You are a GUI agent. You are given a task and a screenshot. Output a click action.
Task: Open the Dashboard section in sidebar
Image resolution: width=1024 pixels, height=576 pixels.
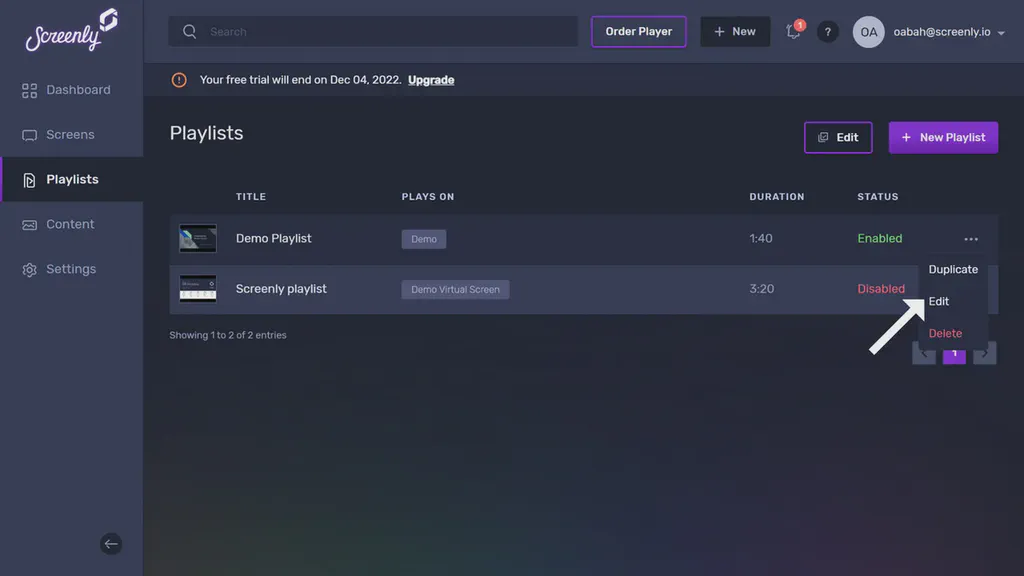point(78,89)
